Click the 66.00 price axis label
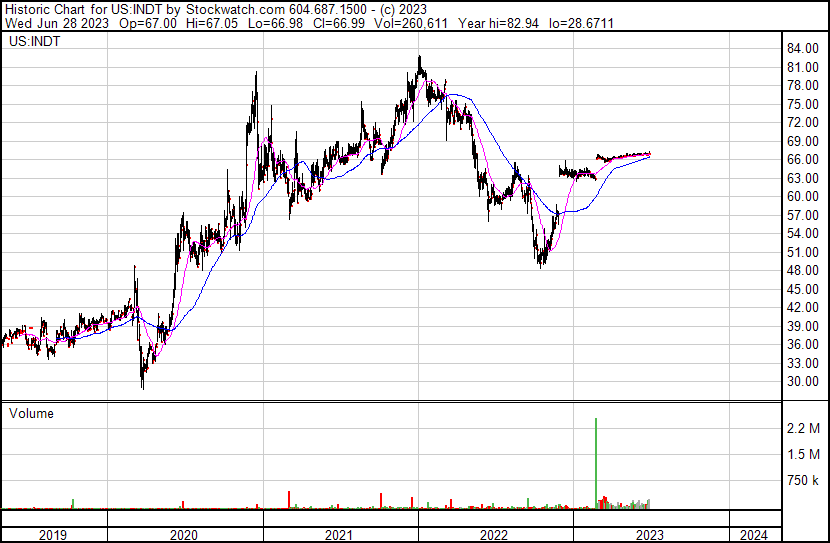 pos(803,160)
